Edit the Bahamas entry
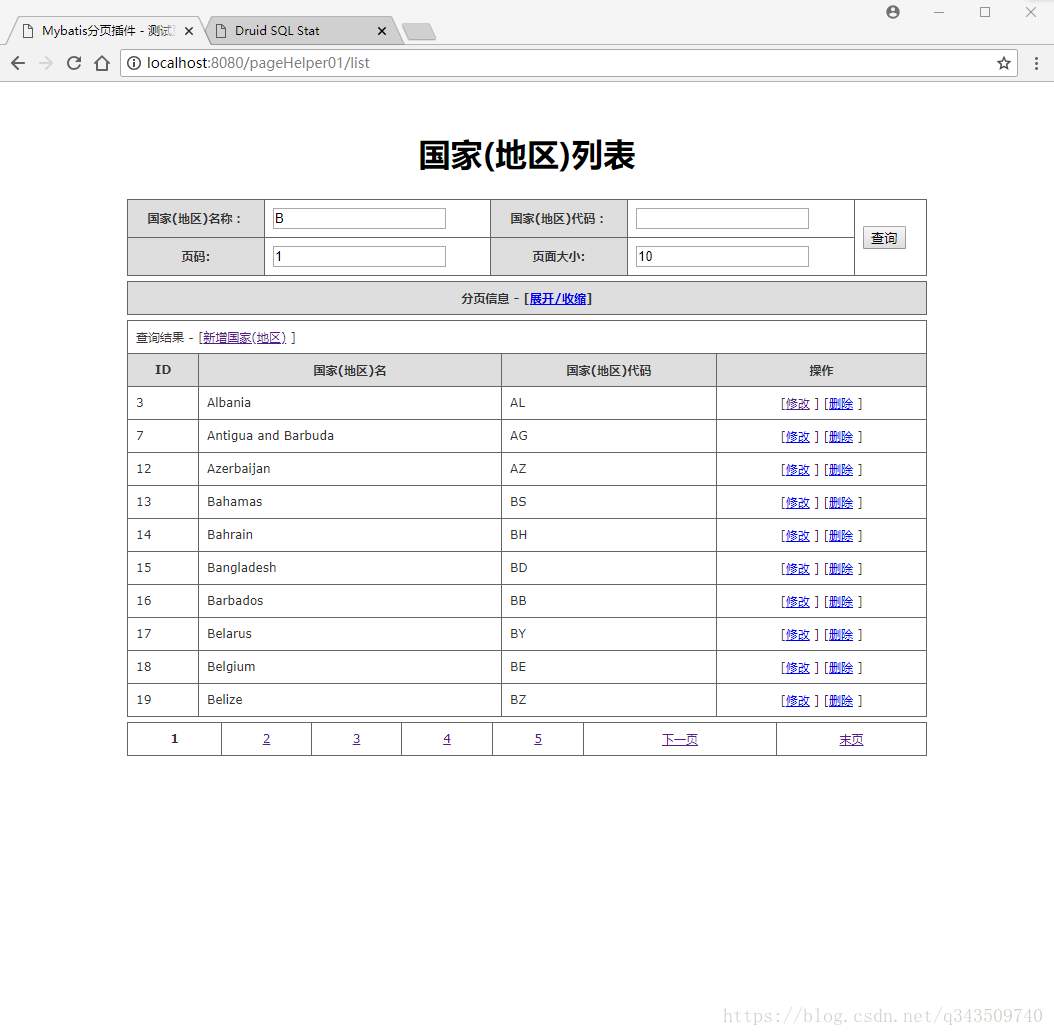This screenshot has height=1036, width=1054. [x=798, y=502]
